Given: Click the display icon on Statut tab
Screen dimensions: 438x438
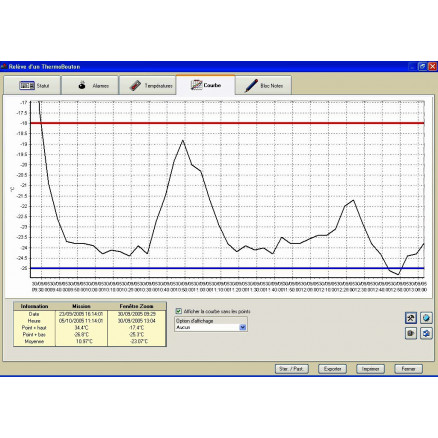Looking at the screenshot, I should coord(27,86).
